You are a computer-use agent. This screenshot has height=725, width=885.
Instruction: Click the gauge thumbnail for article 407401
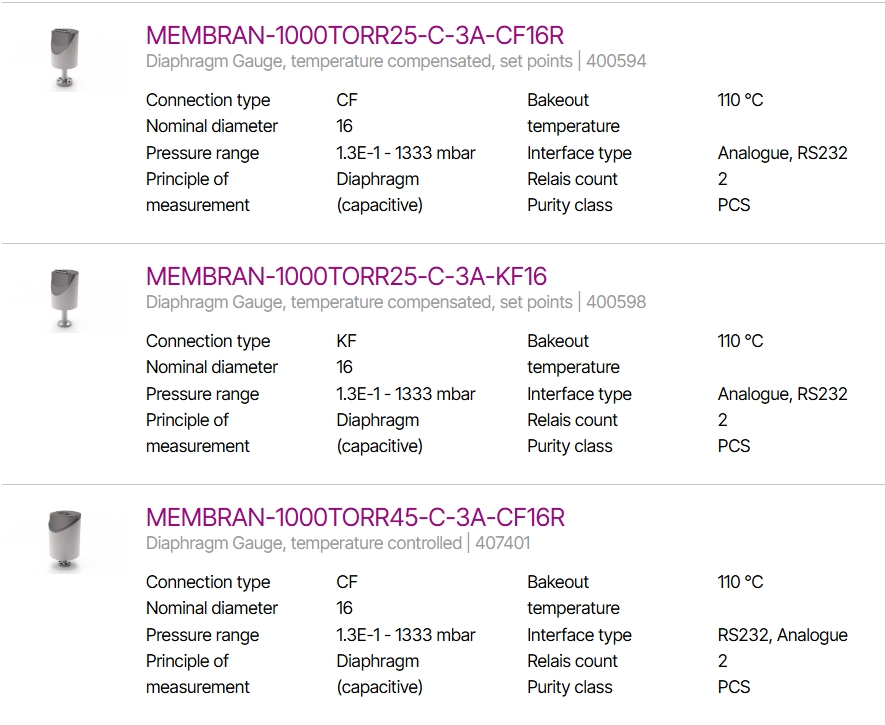65,541
